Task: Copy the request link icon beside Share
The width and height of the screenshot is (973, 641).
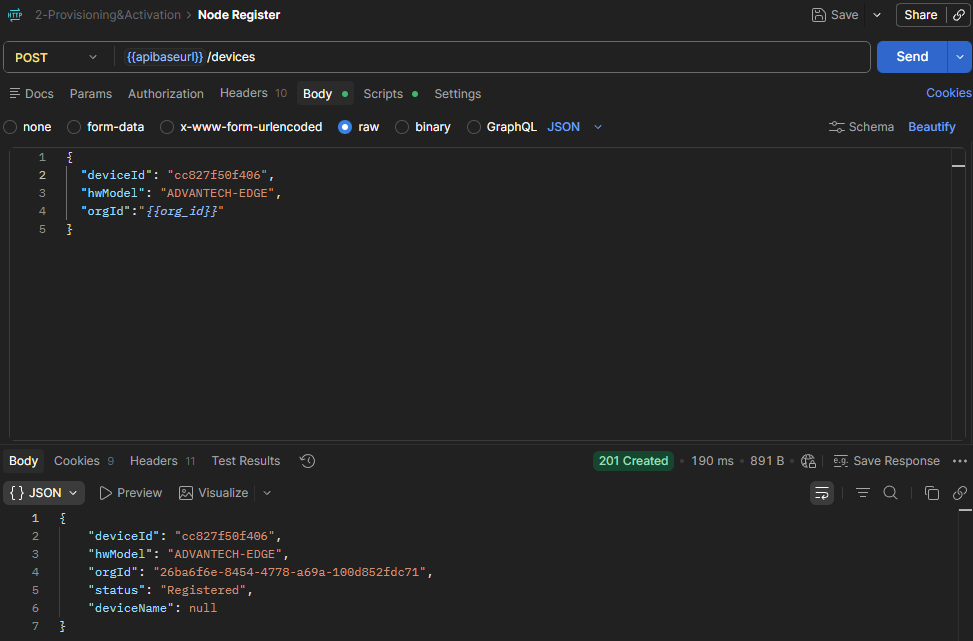Action: pos(959,15)
